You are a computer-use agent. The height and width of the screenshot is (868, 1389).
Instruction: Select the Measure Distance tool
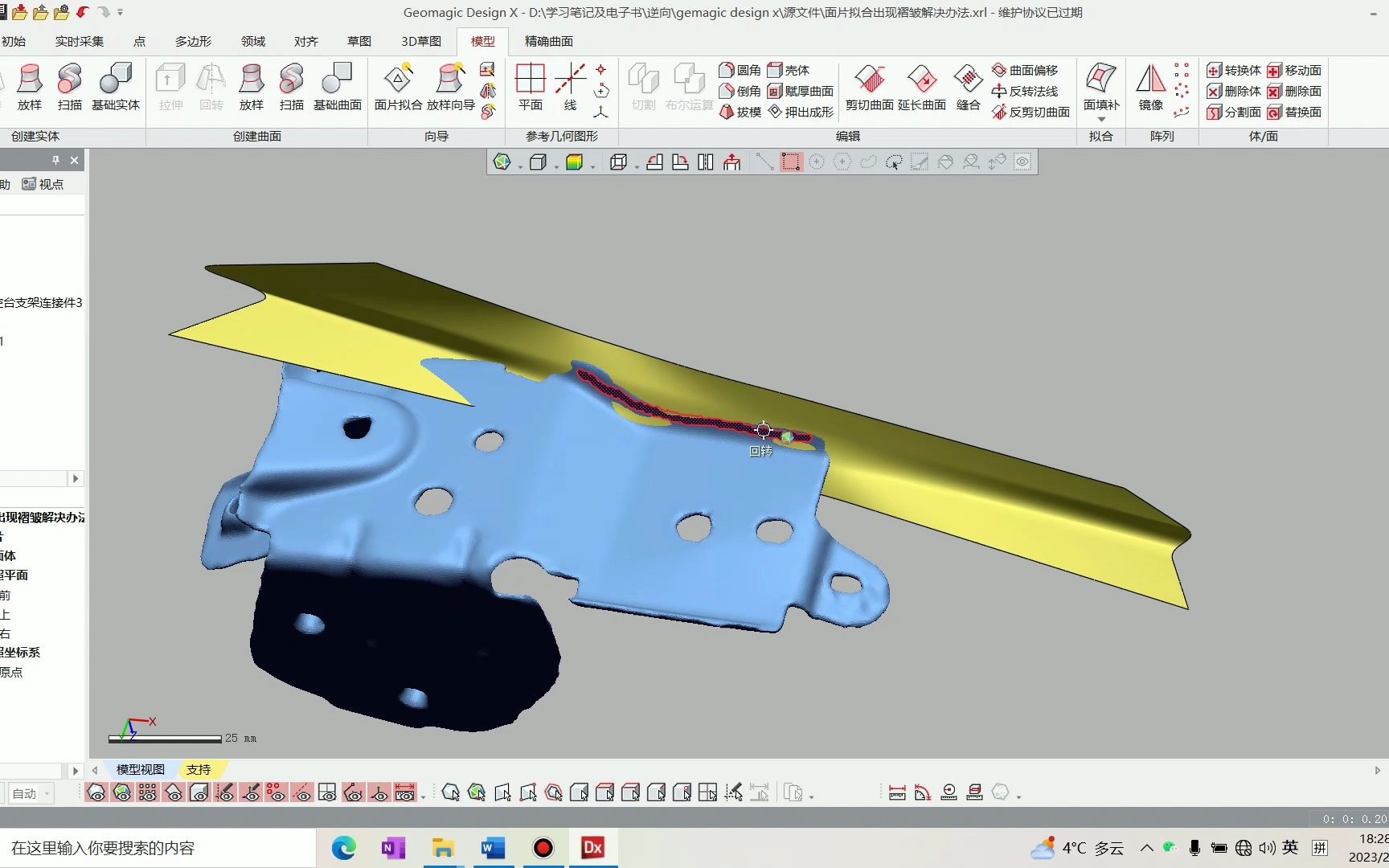897,792
